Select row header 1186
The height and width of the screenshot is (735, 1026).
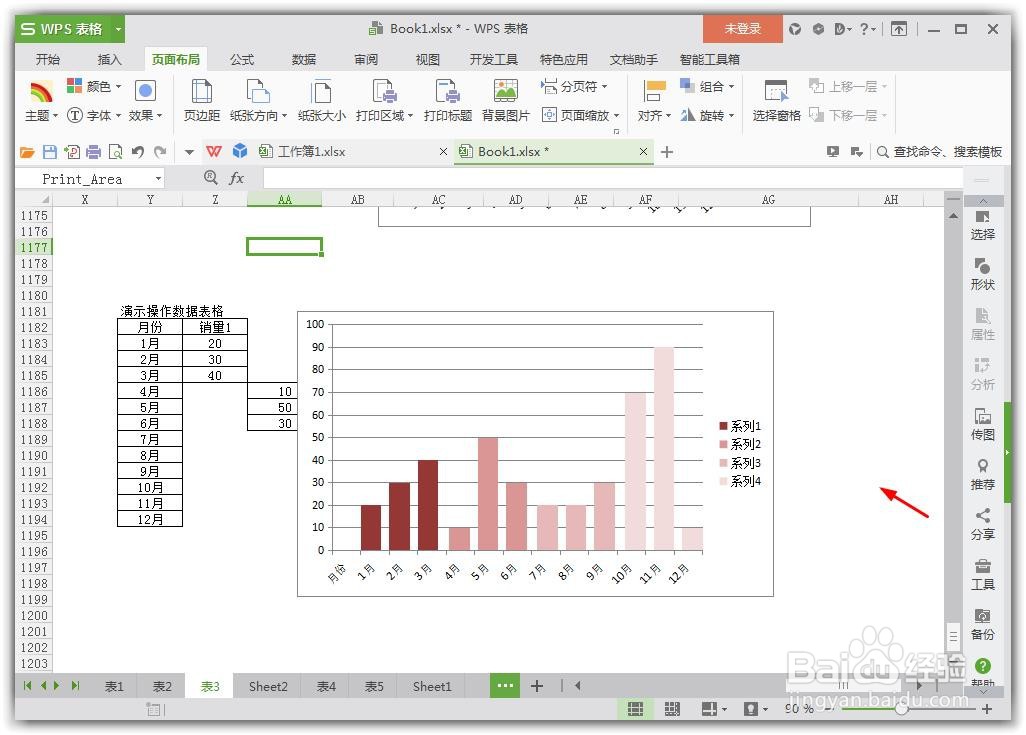coord(34,391)
